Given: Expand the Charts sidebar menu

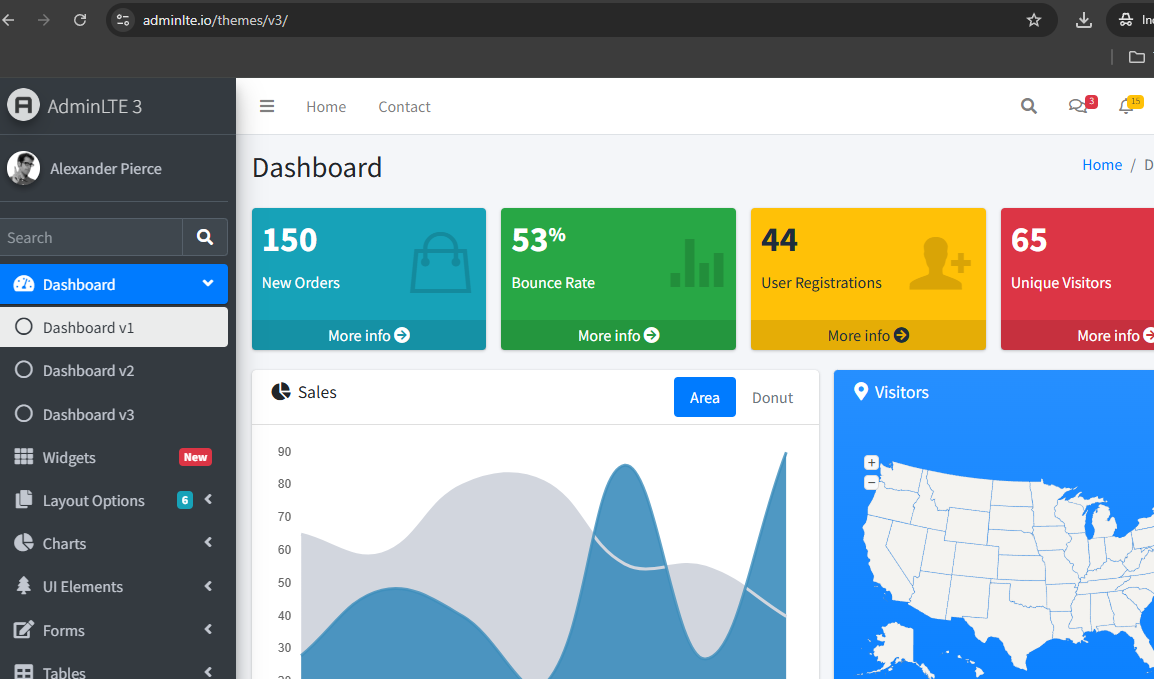Looking at the screenshot, I should click(x=65, y=544).
